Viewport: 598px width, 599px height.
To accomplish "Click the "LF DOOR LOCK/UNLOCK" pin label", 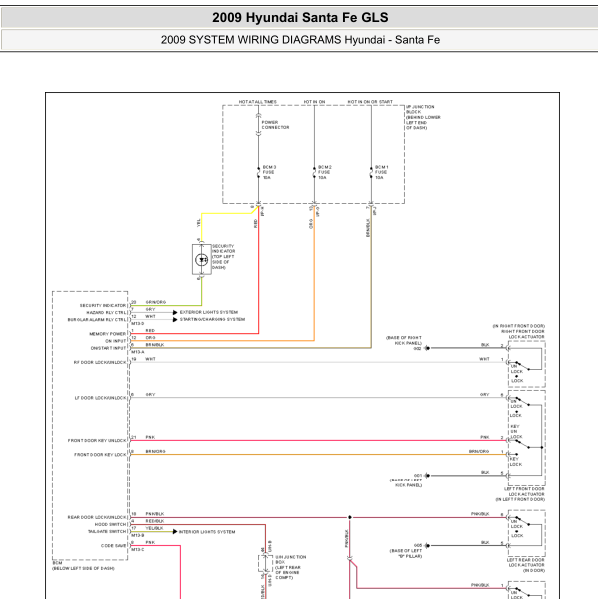I will click(x=100, y=398).
